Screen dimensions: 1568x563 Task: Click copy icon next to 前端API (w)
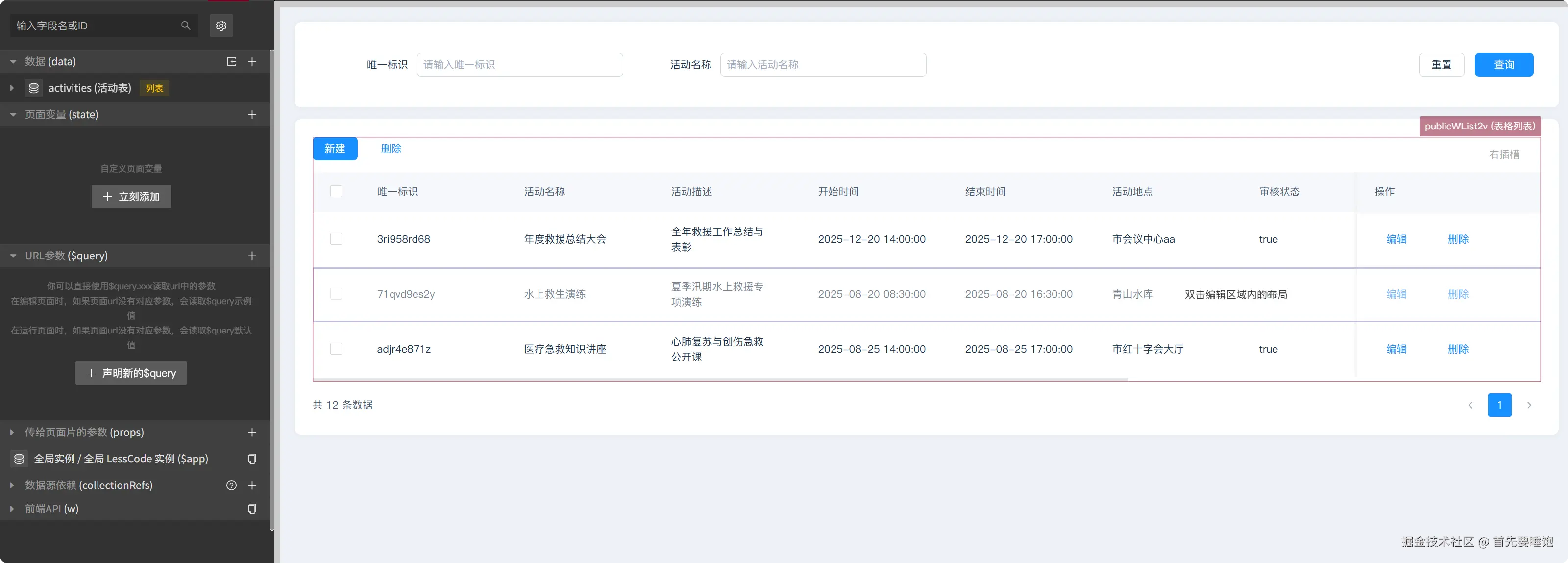(252, 509)
